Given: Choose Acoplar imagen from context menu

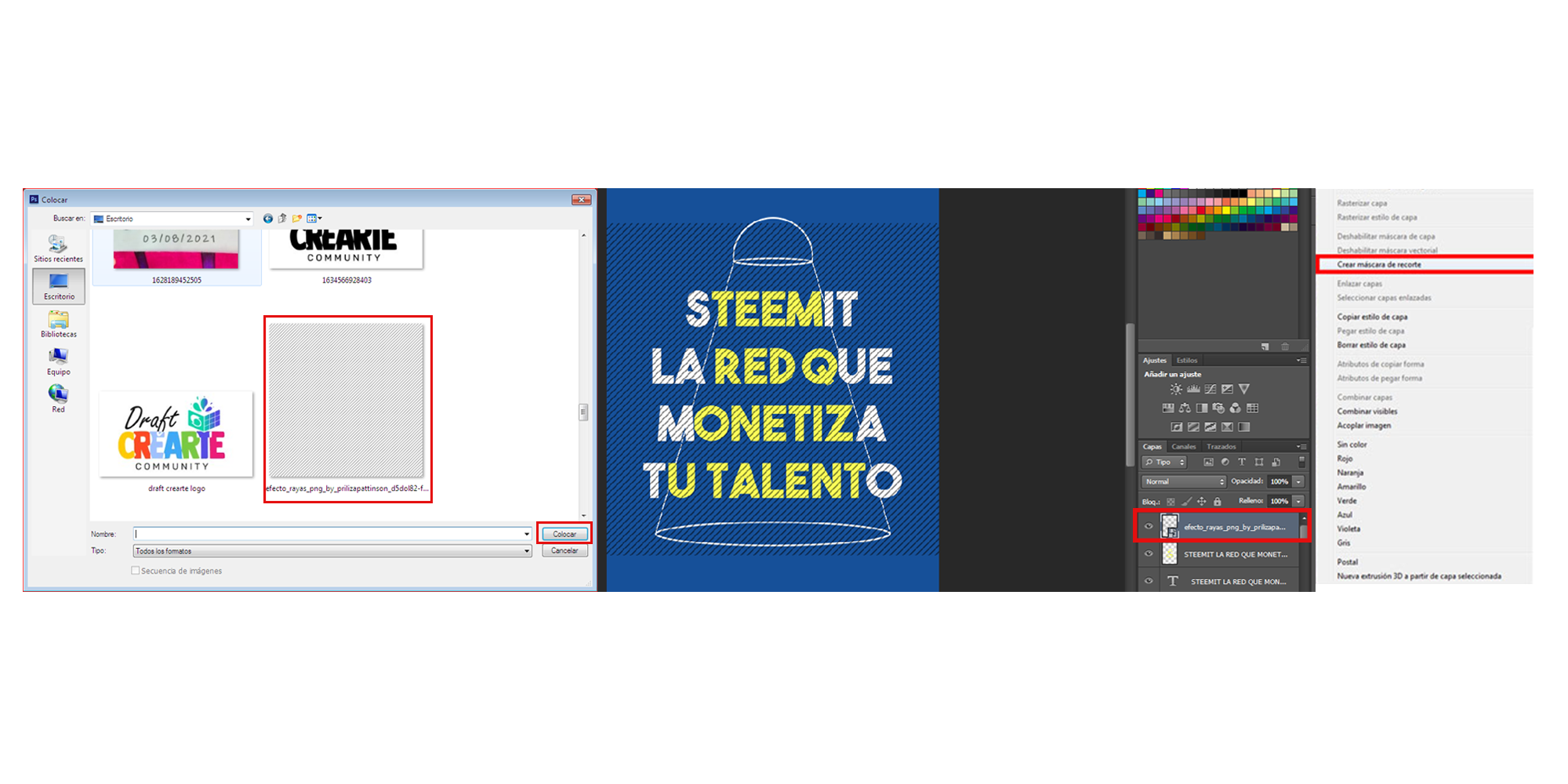Looking at the screenshot, I should [1364, 426].
